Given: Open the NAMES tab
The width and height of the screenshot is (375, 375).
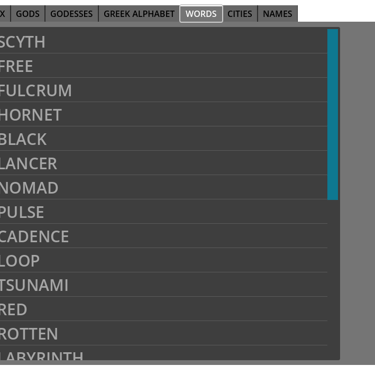Looking at the screenshot, I should 277,14.
